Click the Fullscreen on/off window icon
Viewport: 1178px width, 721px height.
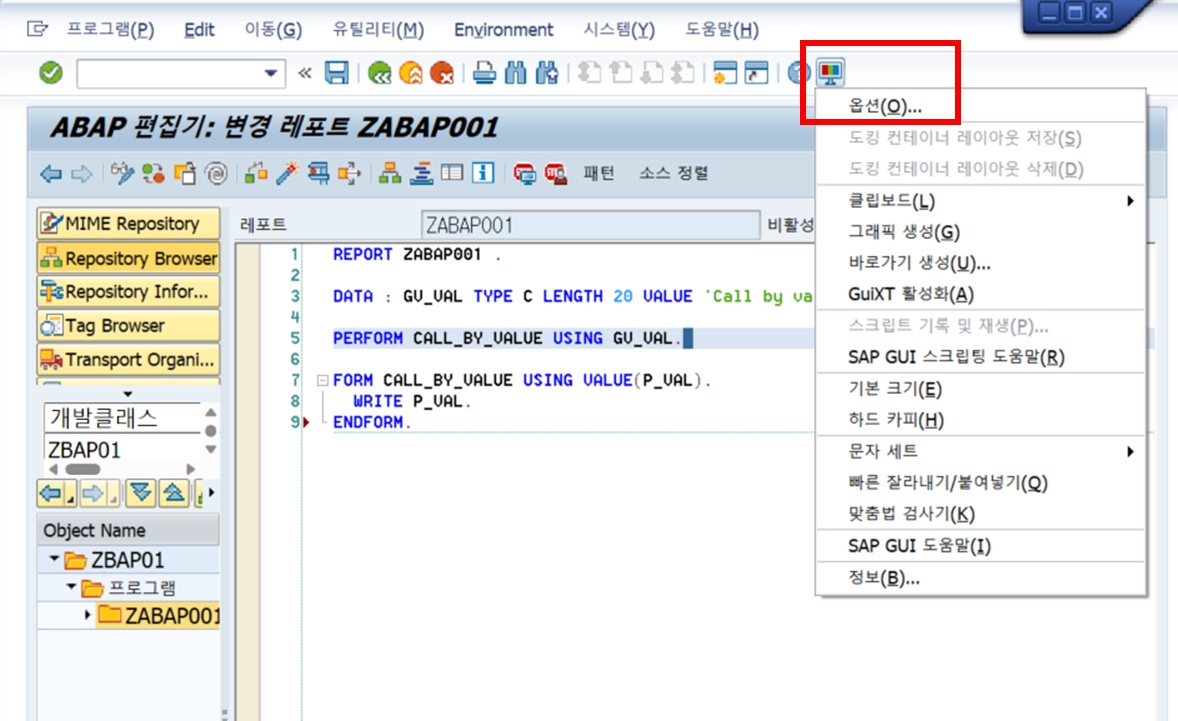tap(452, 173)
